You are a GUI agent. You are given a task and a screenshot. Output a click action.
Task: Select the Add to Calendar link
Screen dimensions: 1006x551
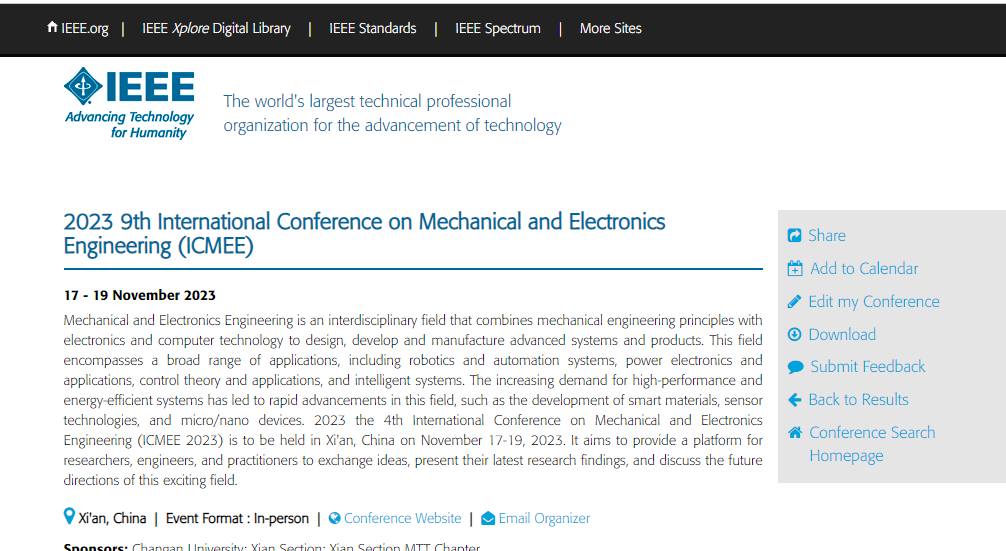click(864, 268)
